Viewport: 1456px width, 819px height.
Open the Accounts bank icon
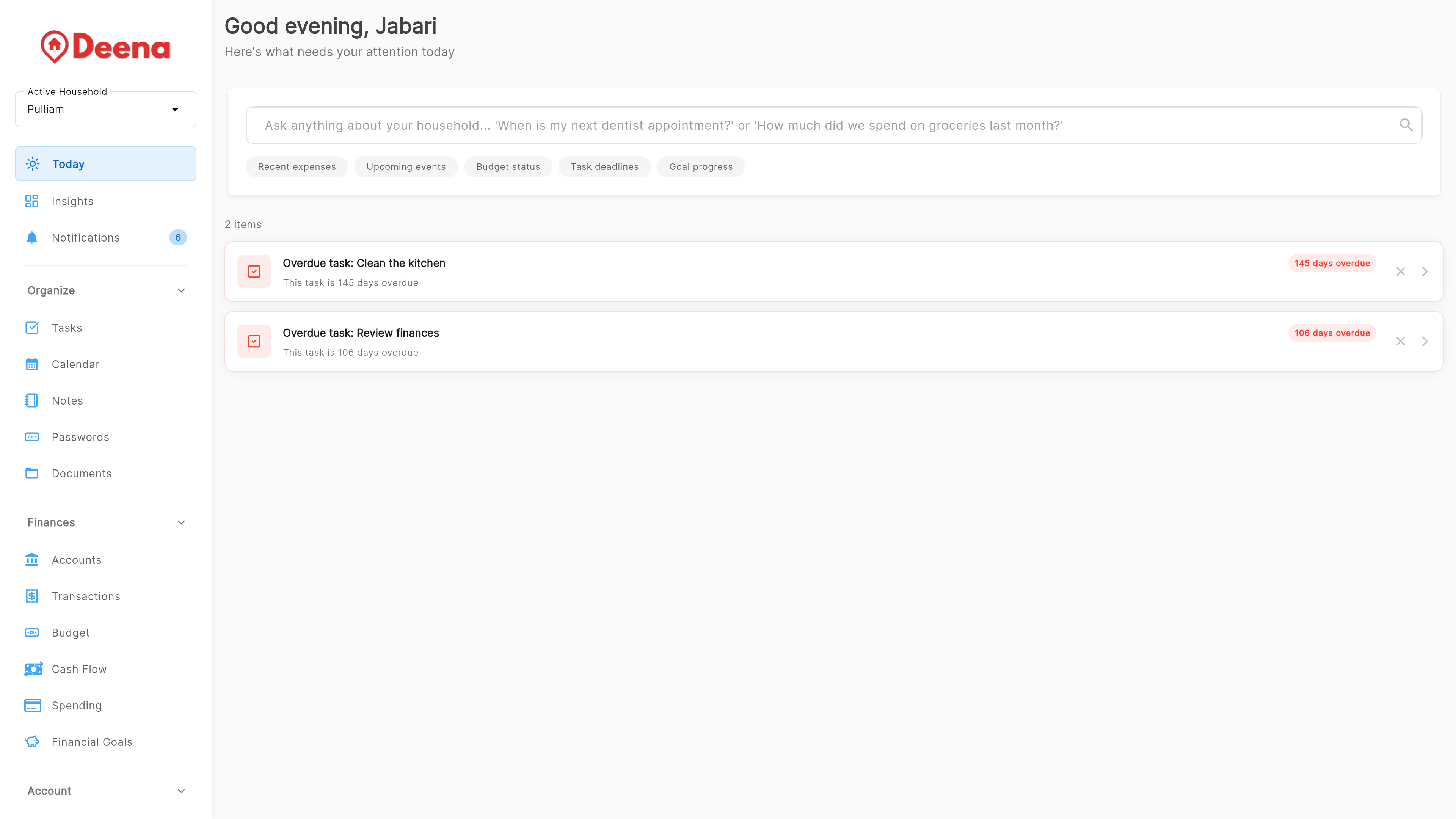pyautogui.click(x=31, y=560)
